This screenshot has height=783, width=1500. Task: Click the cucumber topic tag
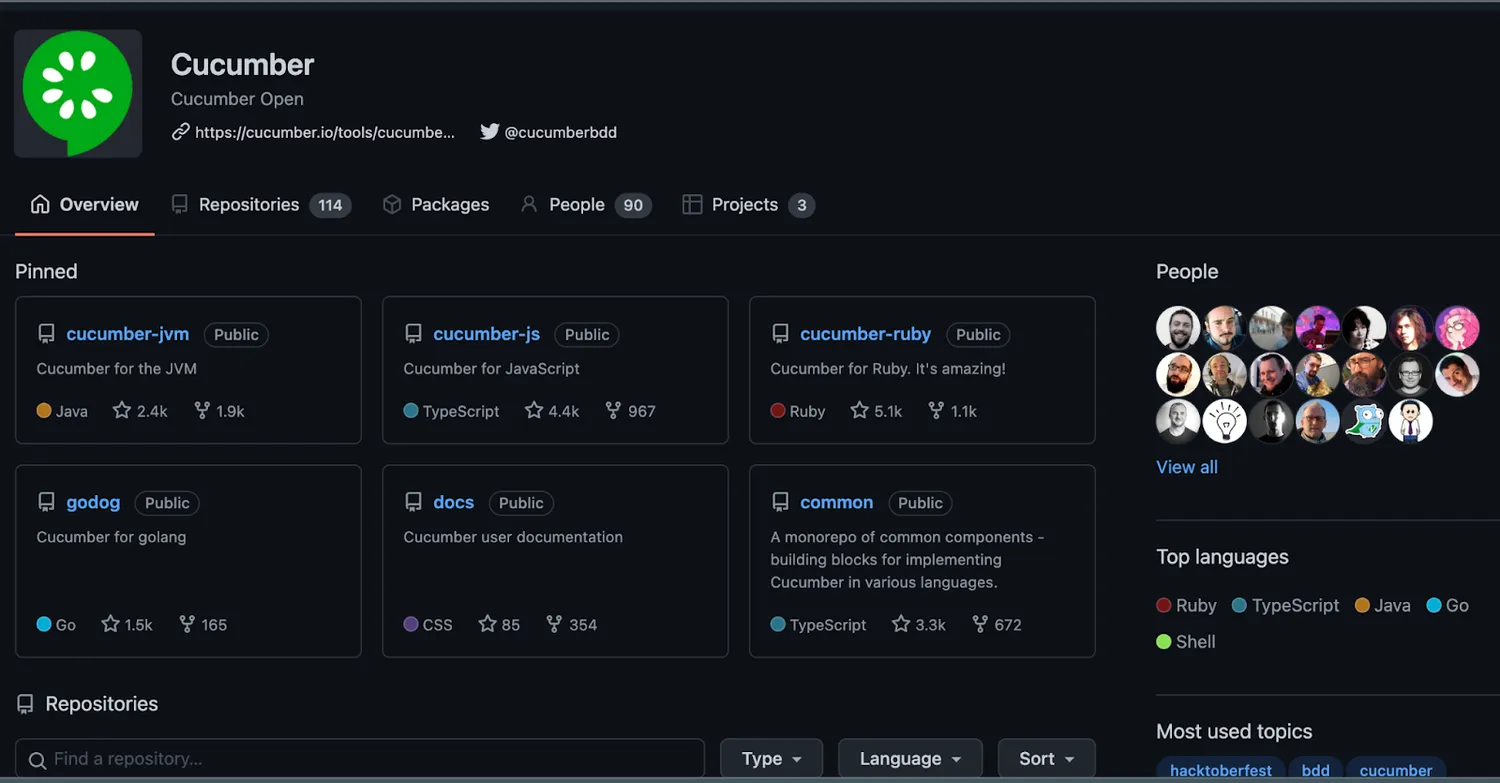click(x=1396, y=770)
